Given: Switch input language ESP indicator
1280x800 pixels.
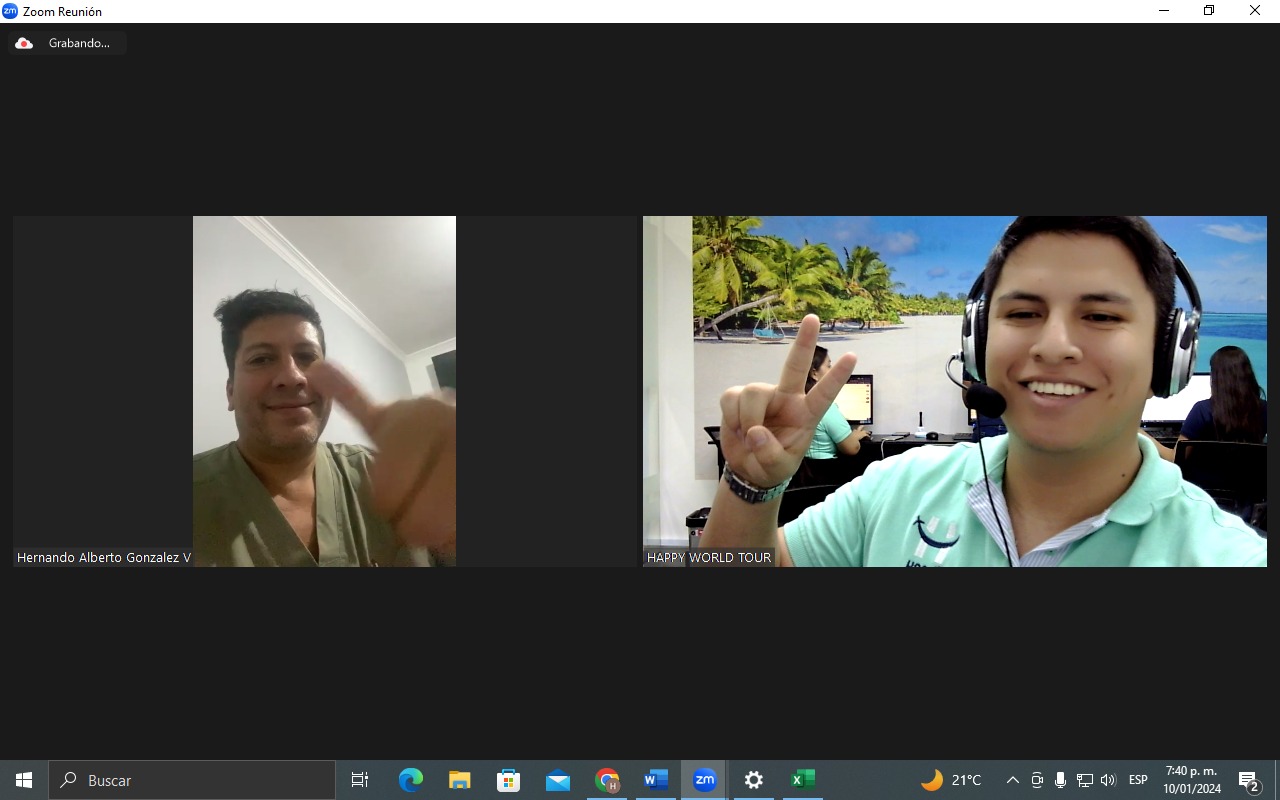Looking at the screenshot, I should 1138,780.
